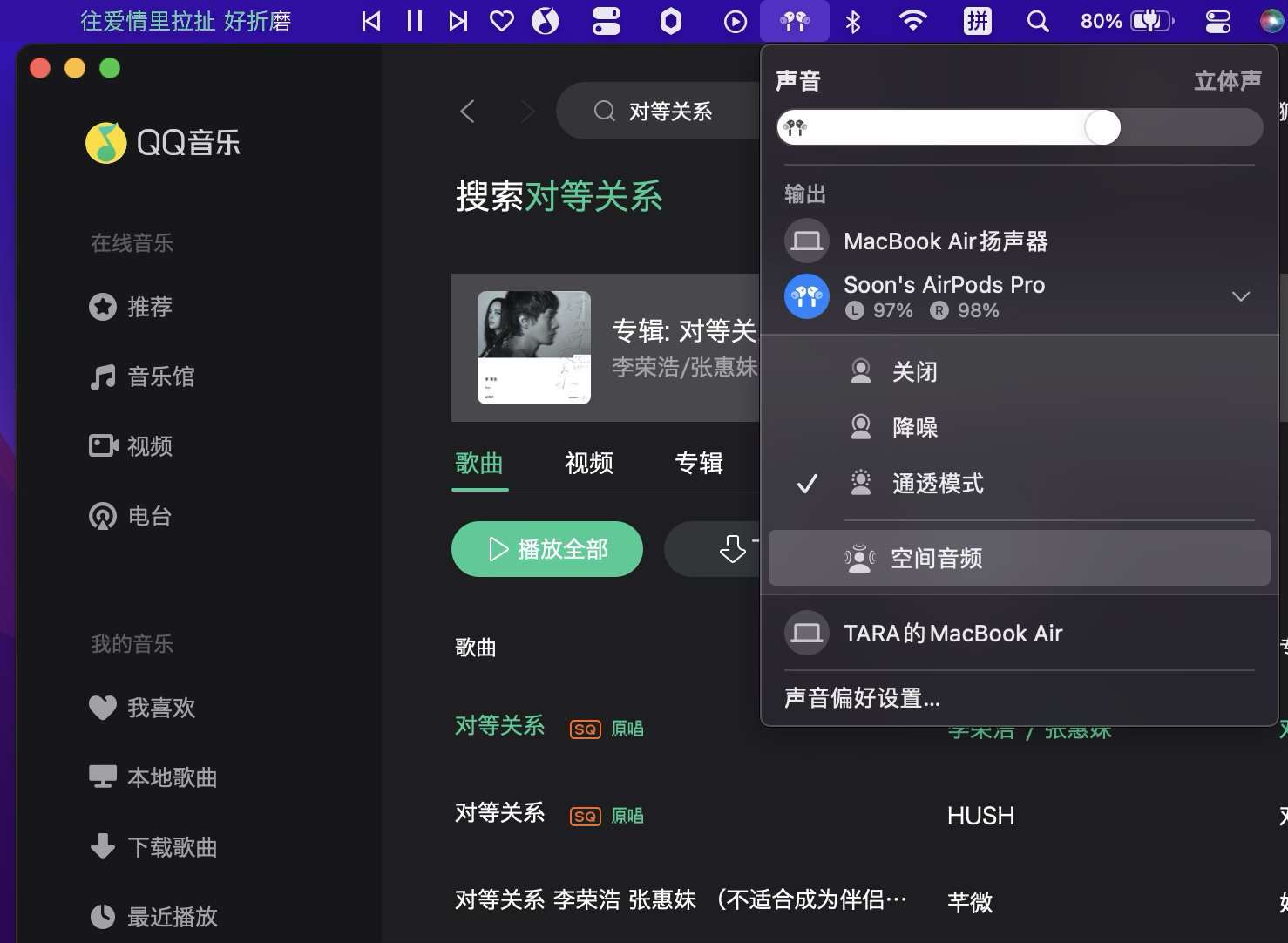
Task: Click the album artists 李荣浩/张惠妹
Action: click(685, 367)
